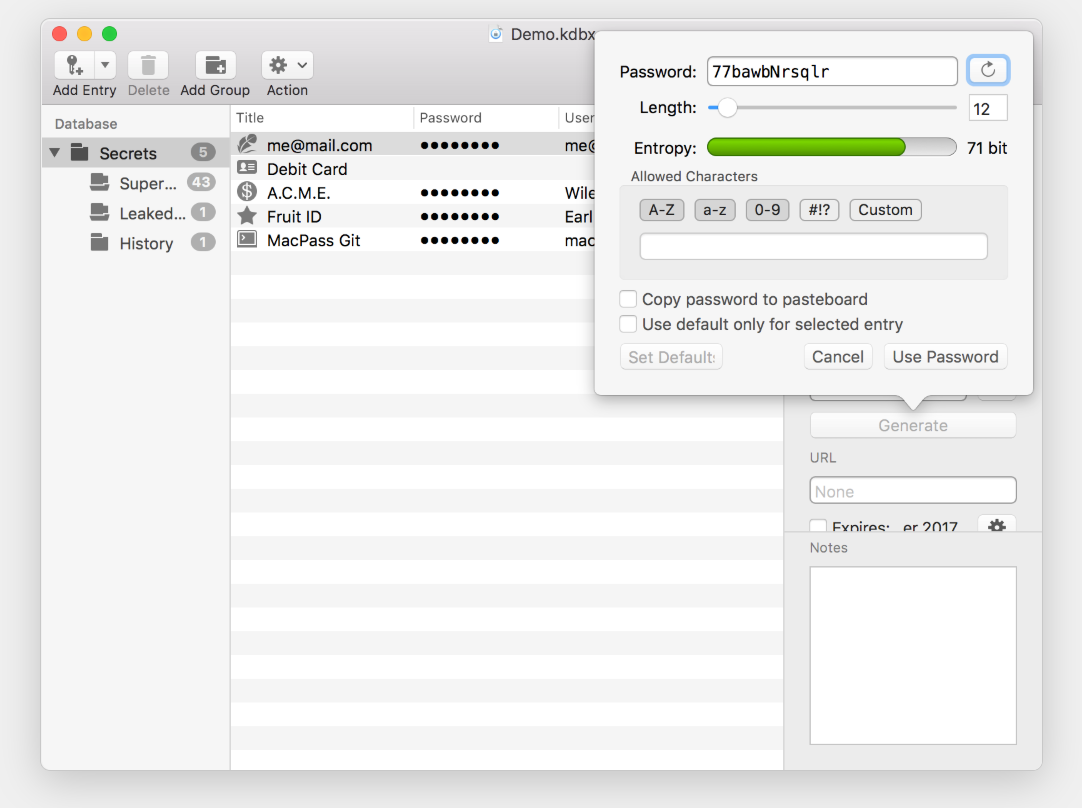Select the me@mail.com password dots

460,146
